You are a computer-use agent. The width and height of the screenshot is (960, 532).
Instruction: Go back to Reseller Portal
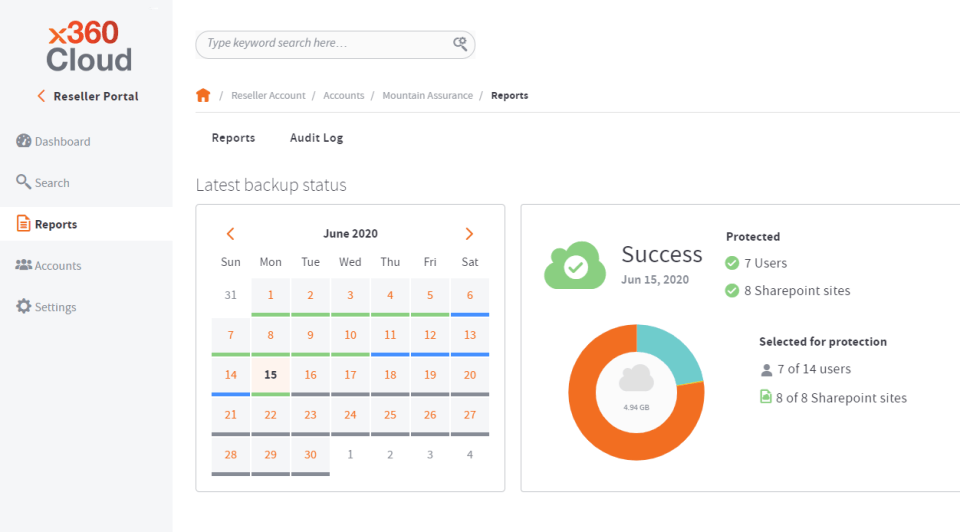(x=88, y=96)
